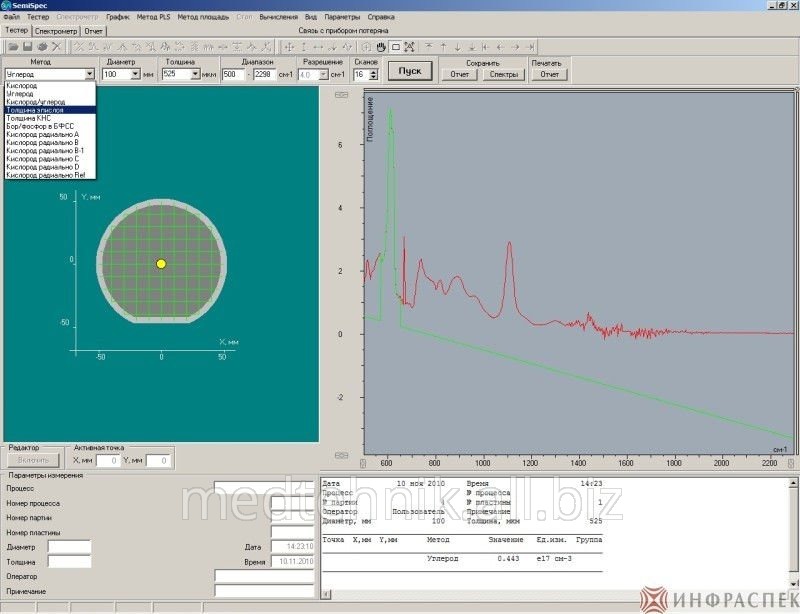Screen dimensions: 800x614
Task: Click yellow measurement point on wafer map
Action: pyautogui.click(x=161, y=263)
